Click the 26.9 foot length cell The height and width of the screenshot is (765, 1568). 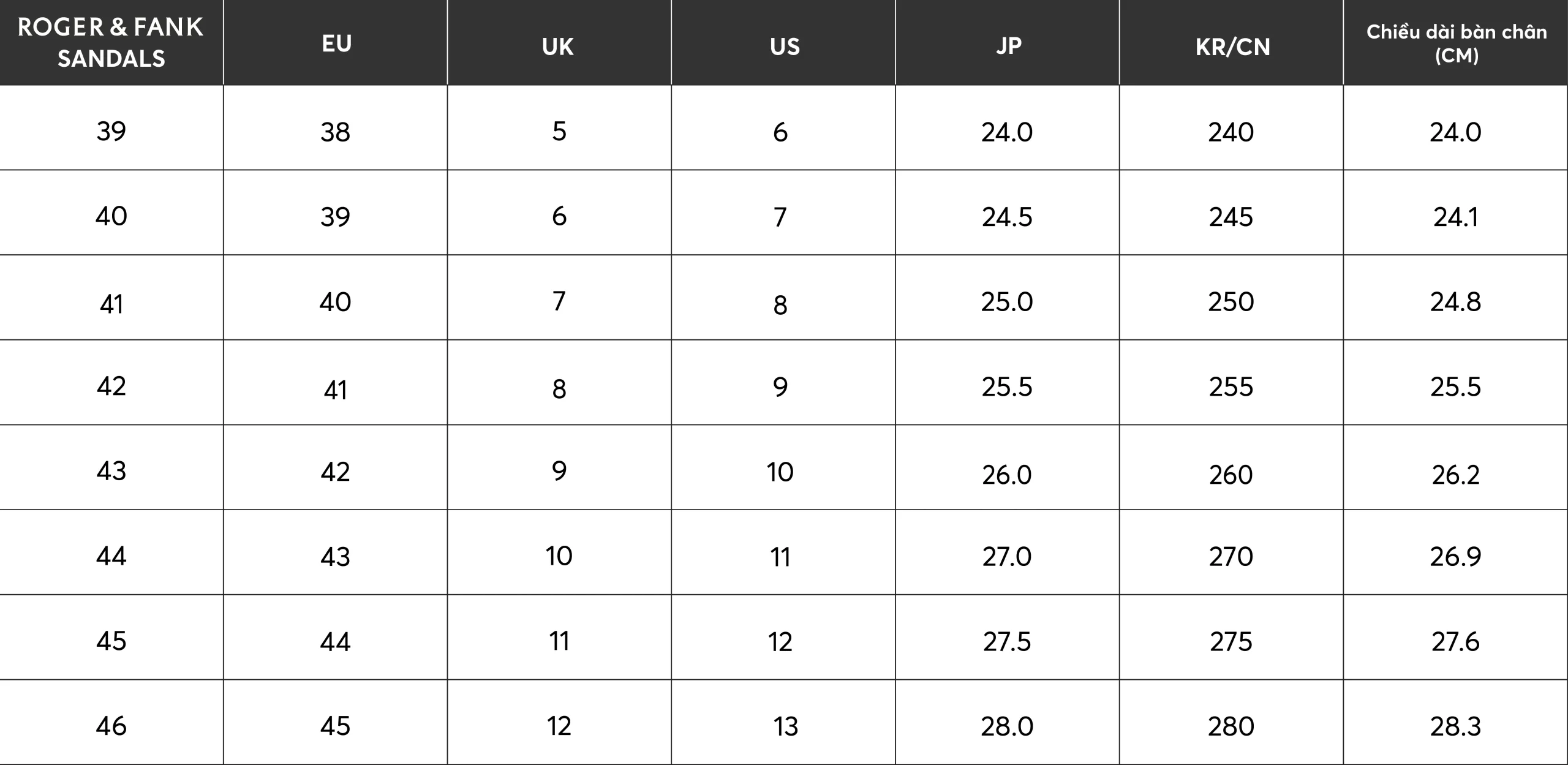(x=1455, y=556)
